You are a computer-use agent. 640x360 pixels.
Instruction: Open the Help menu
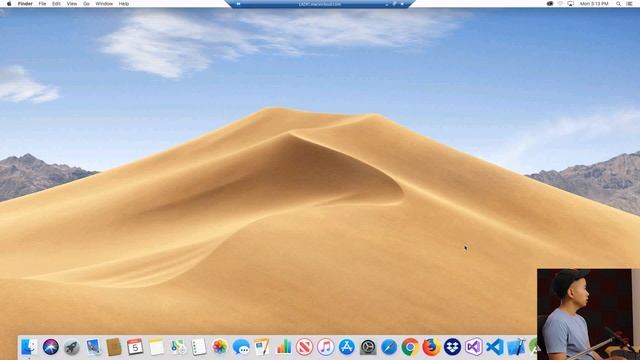coord(124,4)
